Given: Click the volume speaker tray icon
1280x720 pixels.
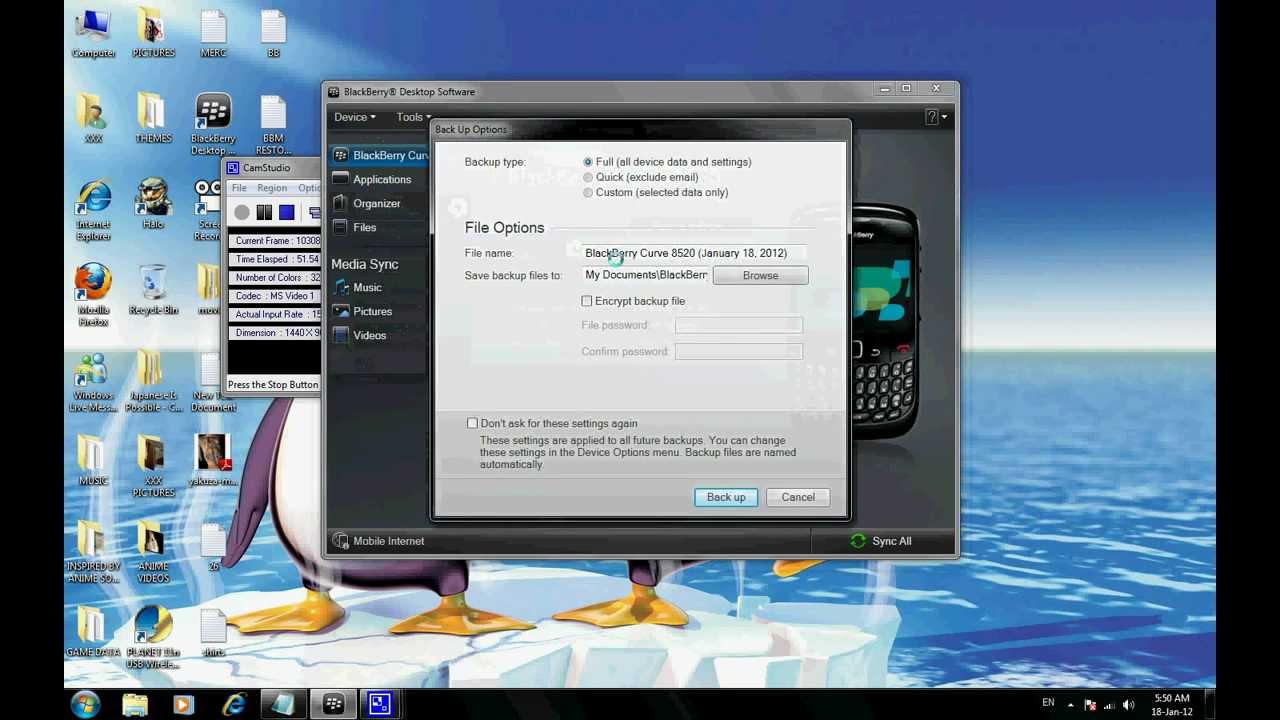Looking at the screenshot, I should pos(1129,704).
